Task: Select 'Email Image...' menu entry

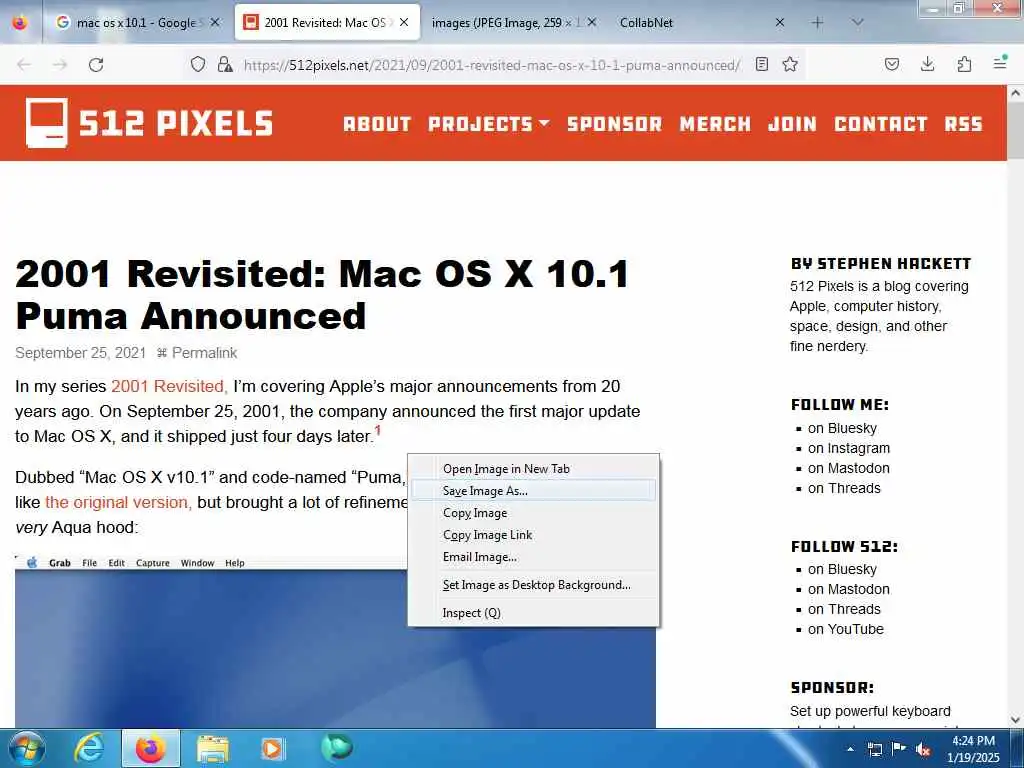Action: tap(533, 557)
